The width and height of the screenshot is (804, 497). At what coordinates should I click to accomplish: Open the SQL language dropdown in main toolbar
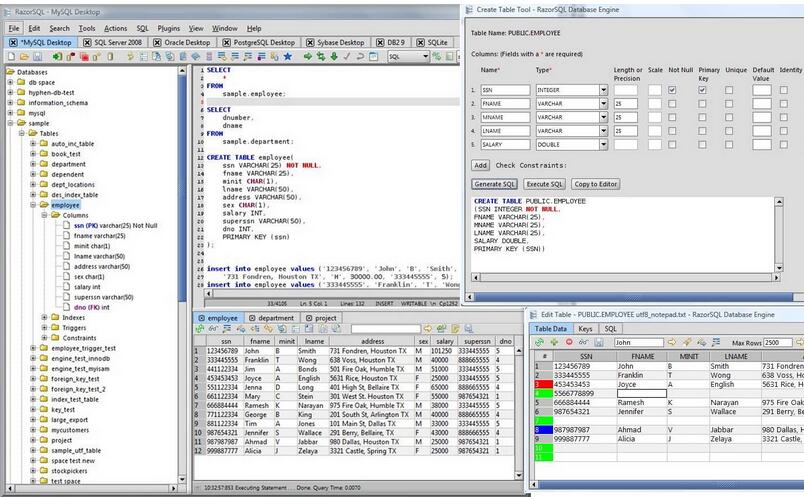pyautogui.click(x=426, y=56)
